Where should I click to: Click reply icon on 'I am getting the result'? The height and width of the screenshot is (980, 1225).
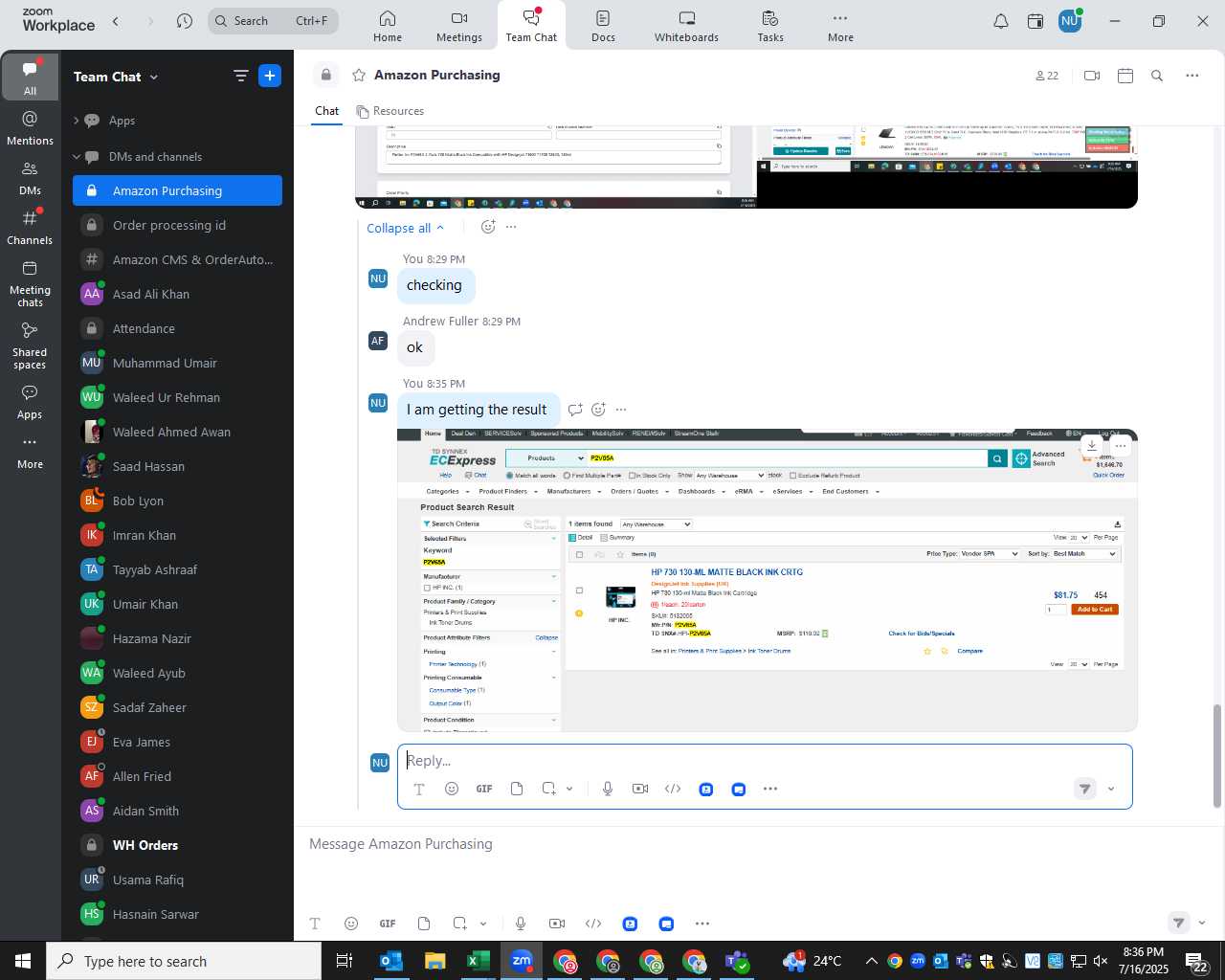575,410
